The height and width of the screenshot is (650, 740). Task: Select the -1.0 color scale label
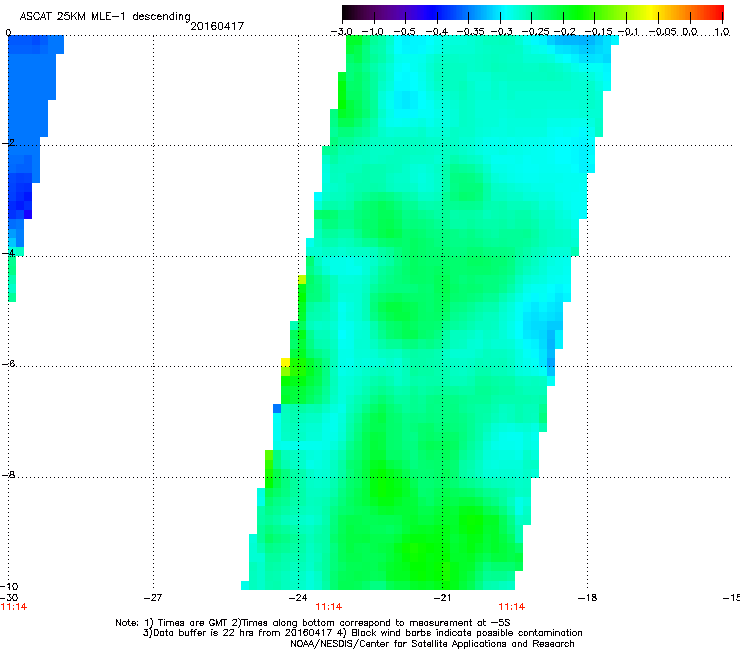373,32
